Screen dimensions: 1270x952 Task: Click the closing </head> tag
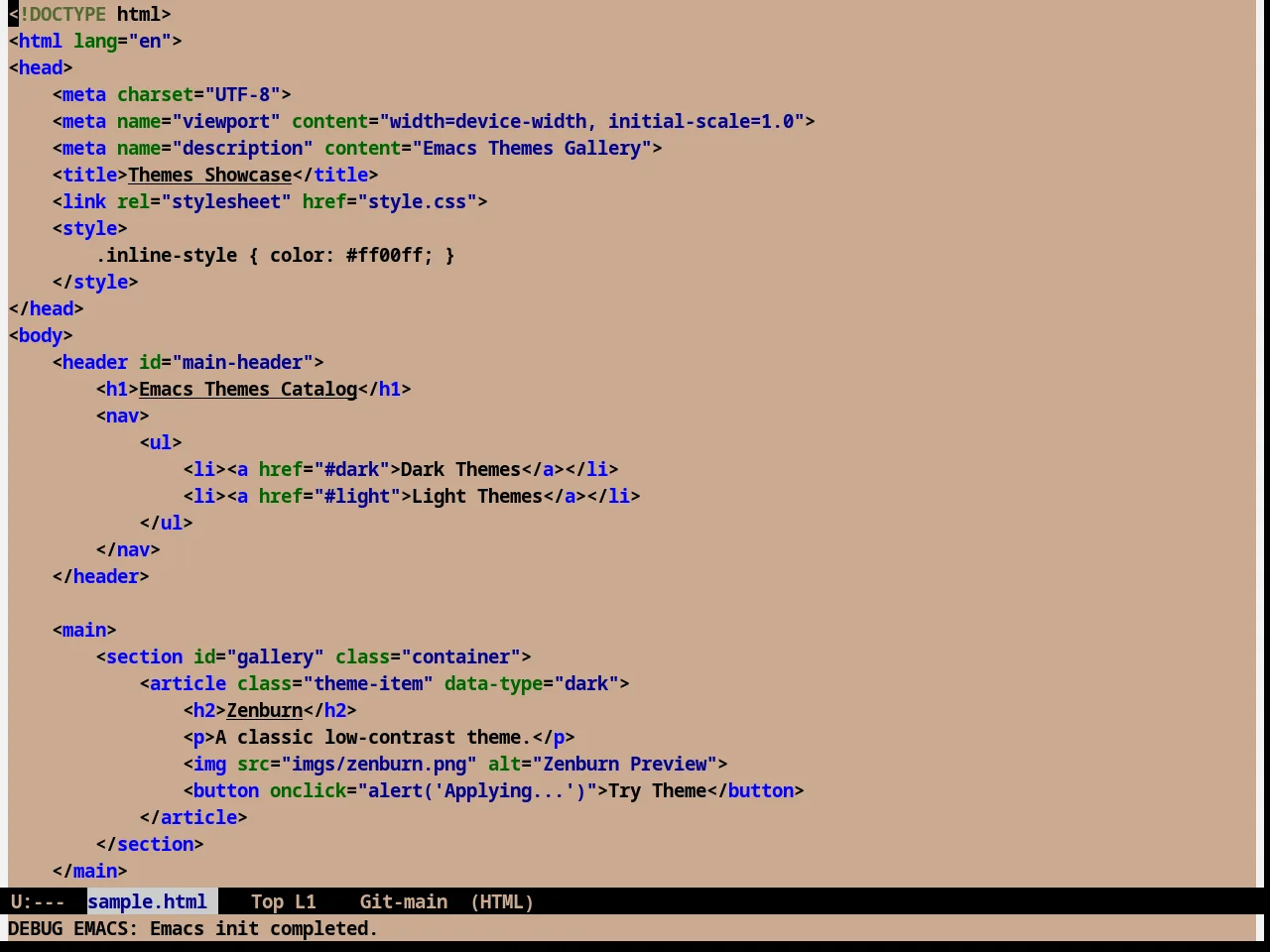46,308
